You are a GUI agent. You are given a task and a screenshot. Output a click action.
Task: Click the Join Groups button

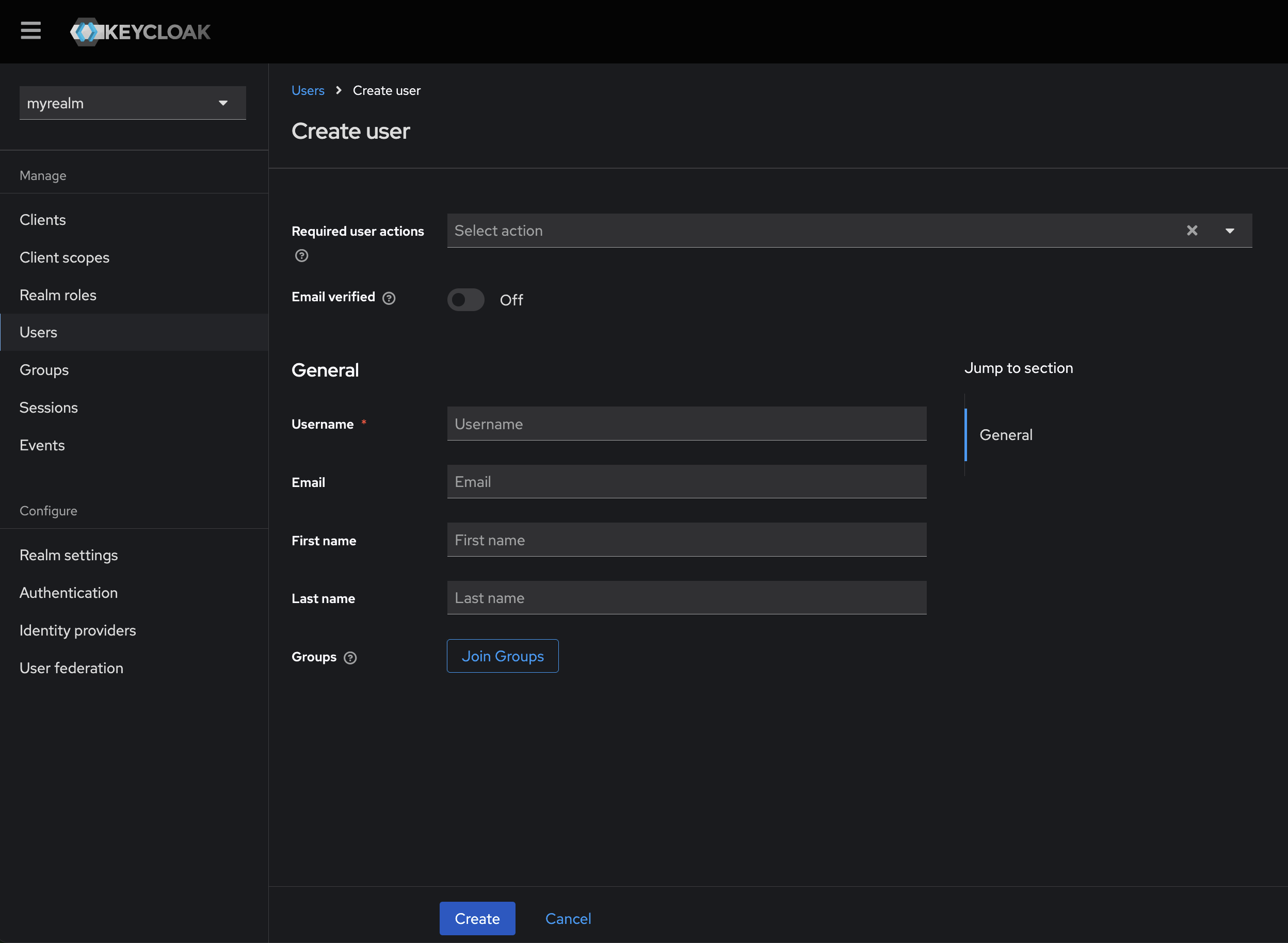pyautogui.click(x=503, y=656)
